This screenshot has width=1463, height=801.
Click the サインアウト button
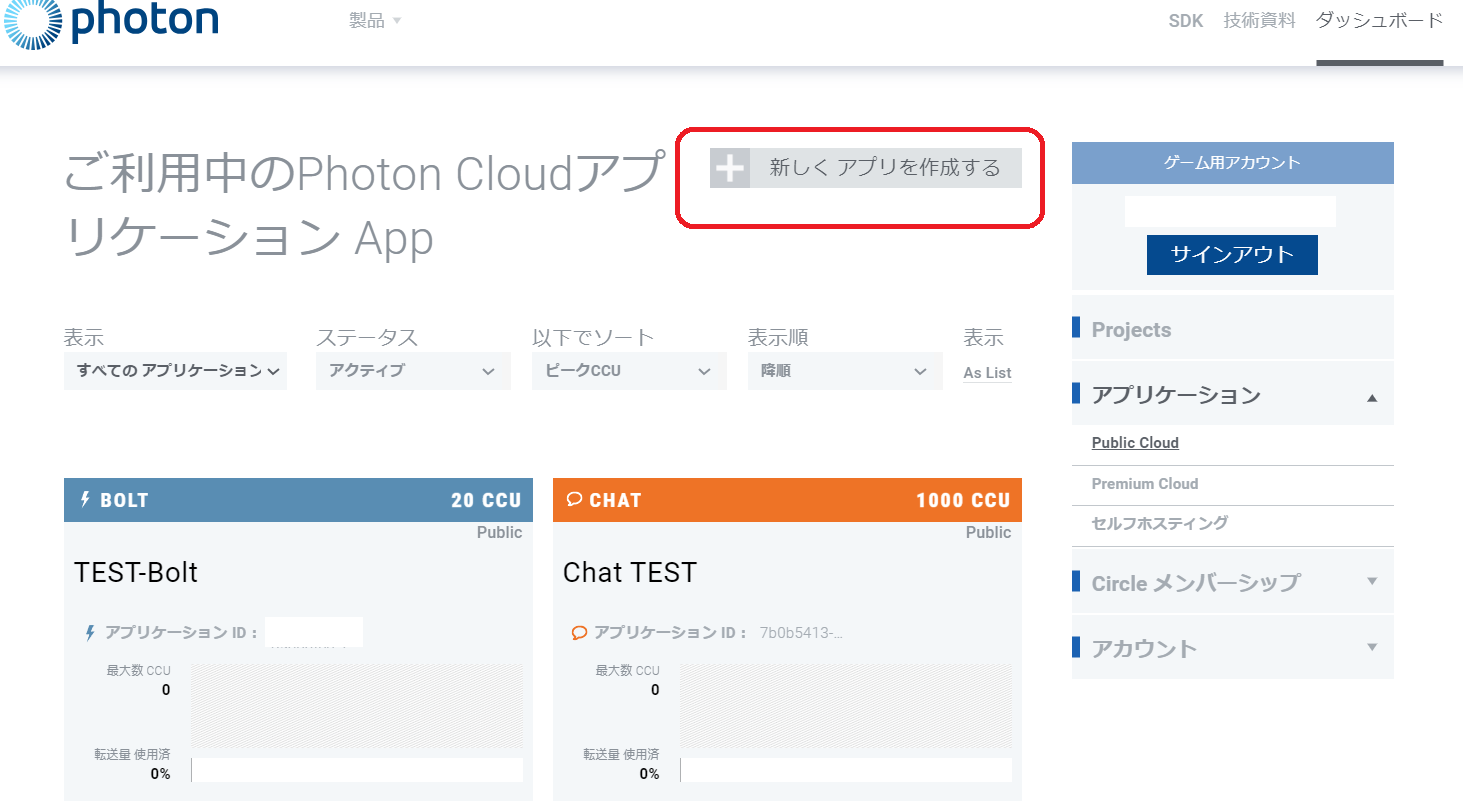pos(1232,254)
